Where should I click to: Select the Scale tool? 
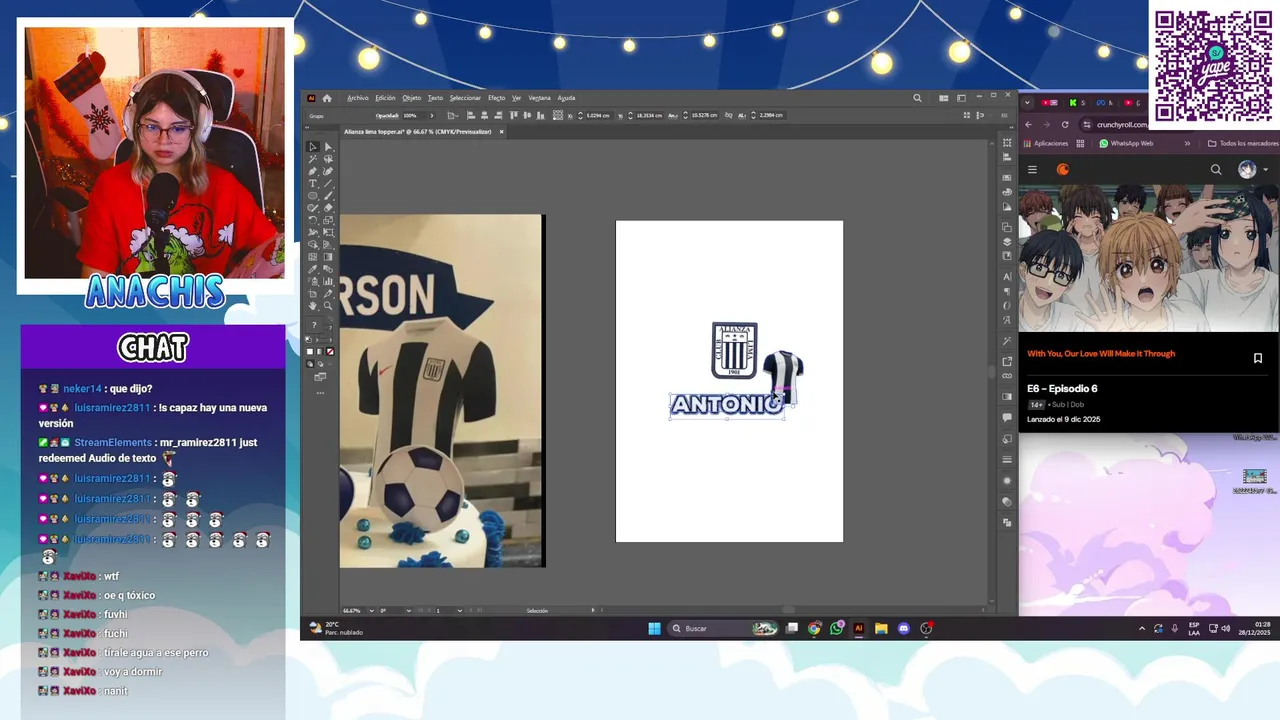point(328,220)
